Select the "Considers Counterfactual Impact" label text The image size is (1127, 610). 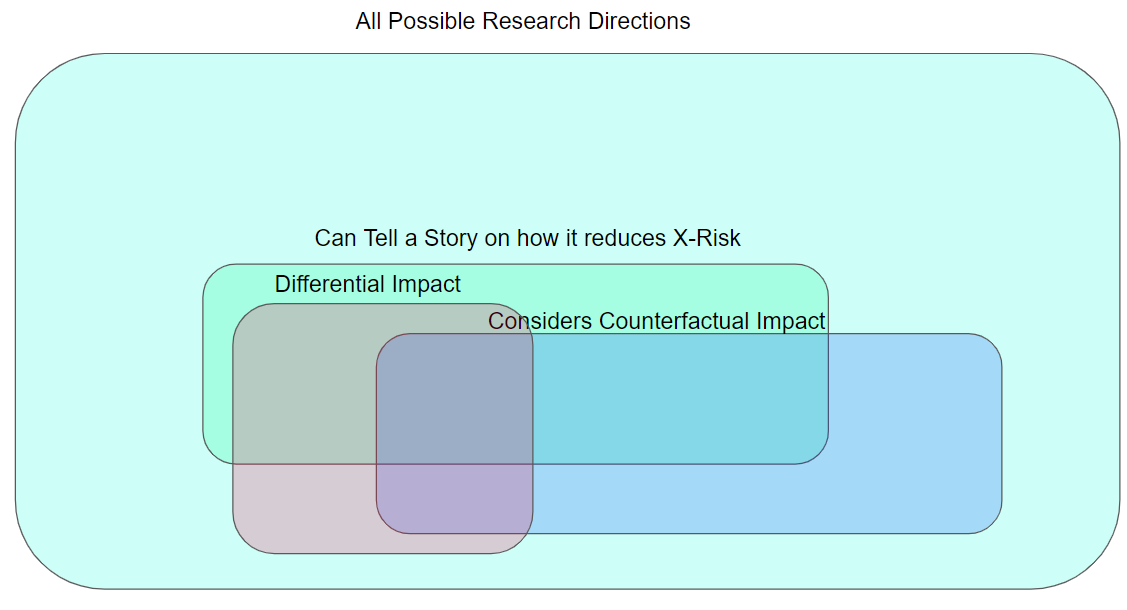pos(656,321)
